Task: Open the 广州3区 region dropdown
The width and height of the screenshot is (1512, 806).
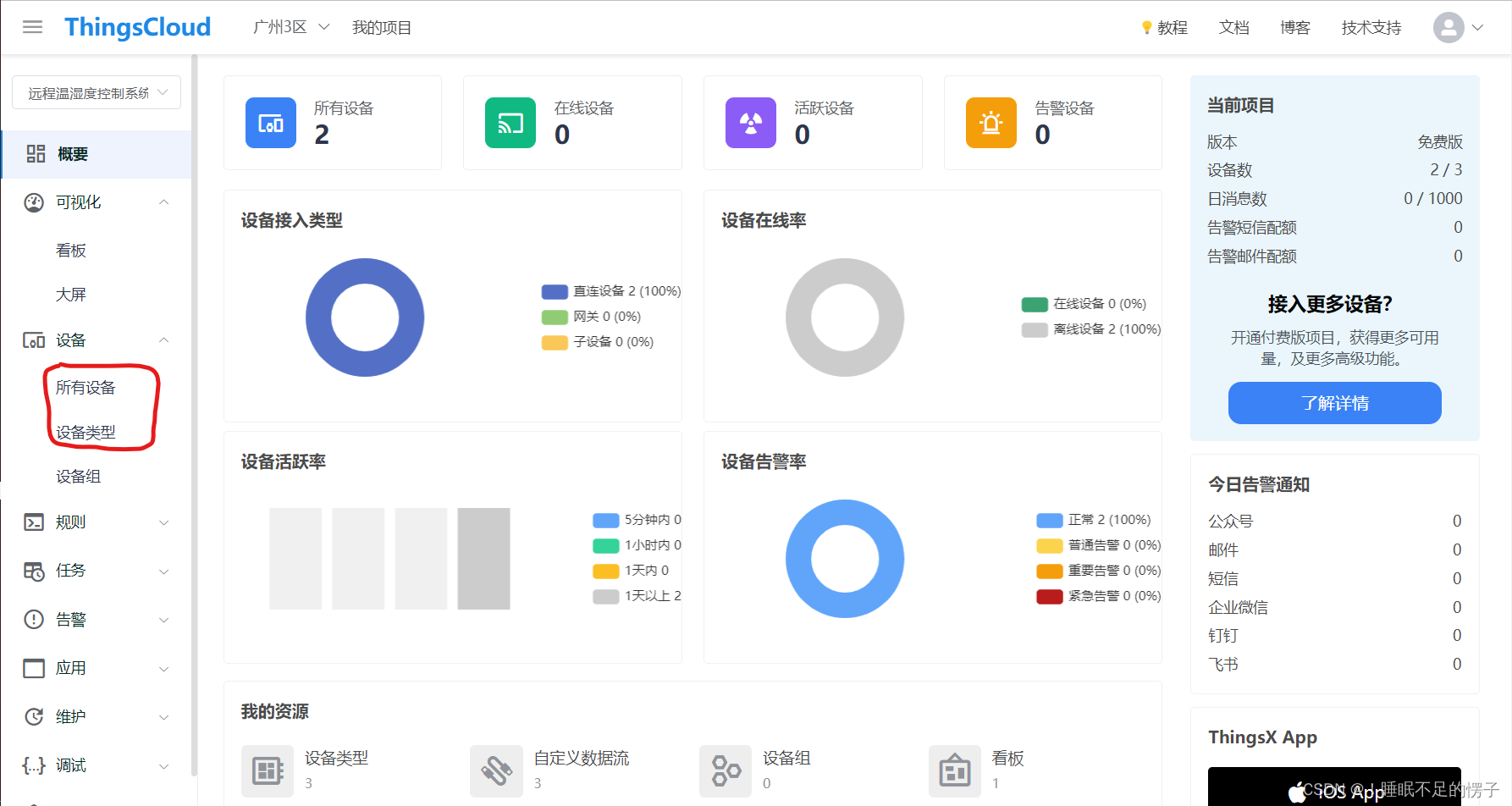Action: [291, 27]
